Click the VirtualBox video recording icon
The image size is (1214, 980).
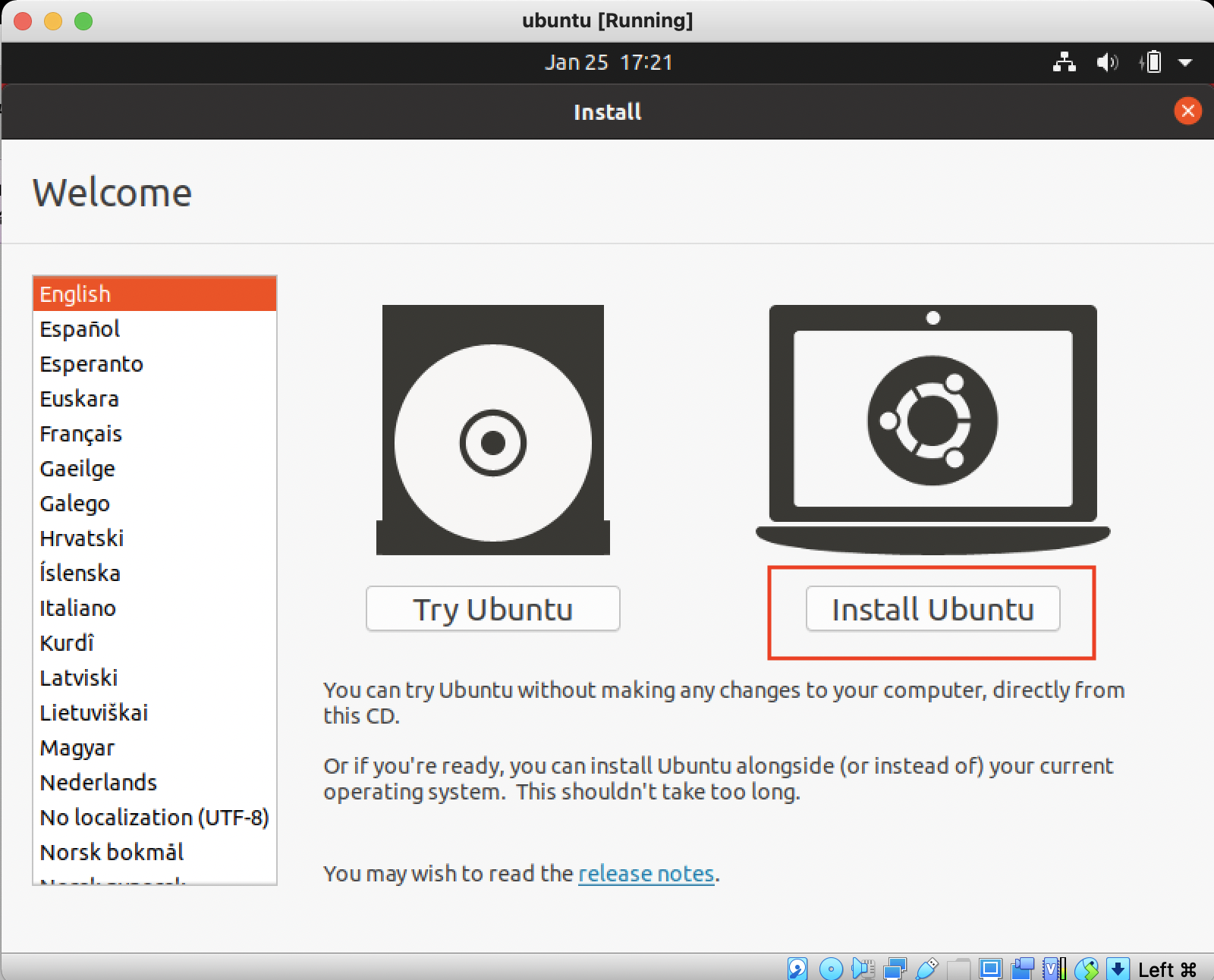pyautogui.click(x=1023, y=969)
